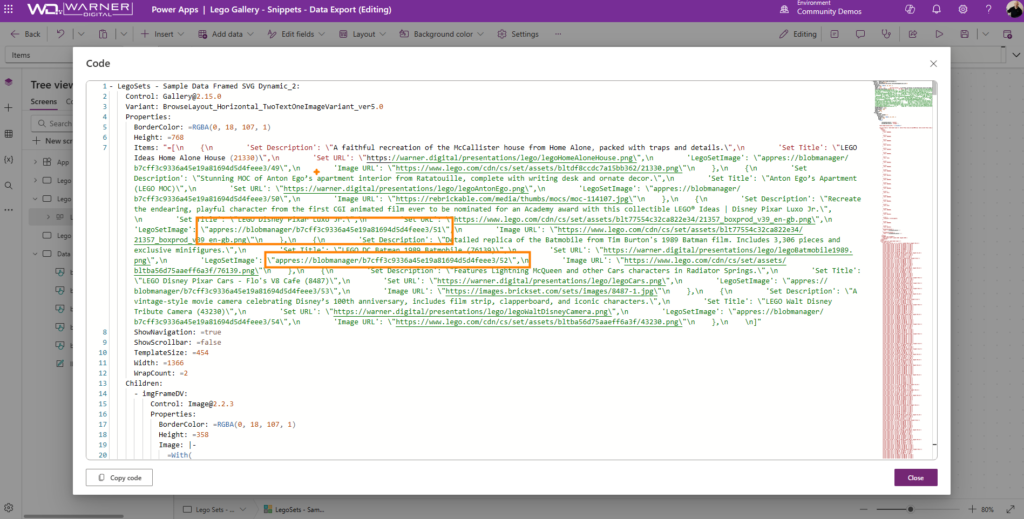This screenshot has height=519, width=1024.
Task: Click the Paste clipboard icon
Action: pyautogui.click(x=103, y=34)
